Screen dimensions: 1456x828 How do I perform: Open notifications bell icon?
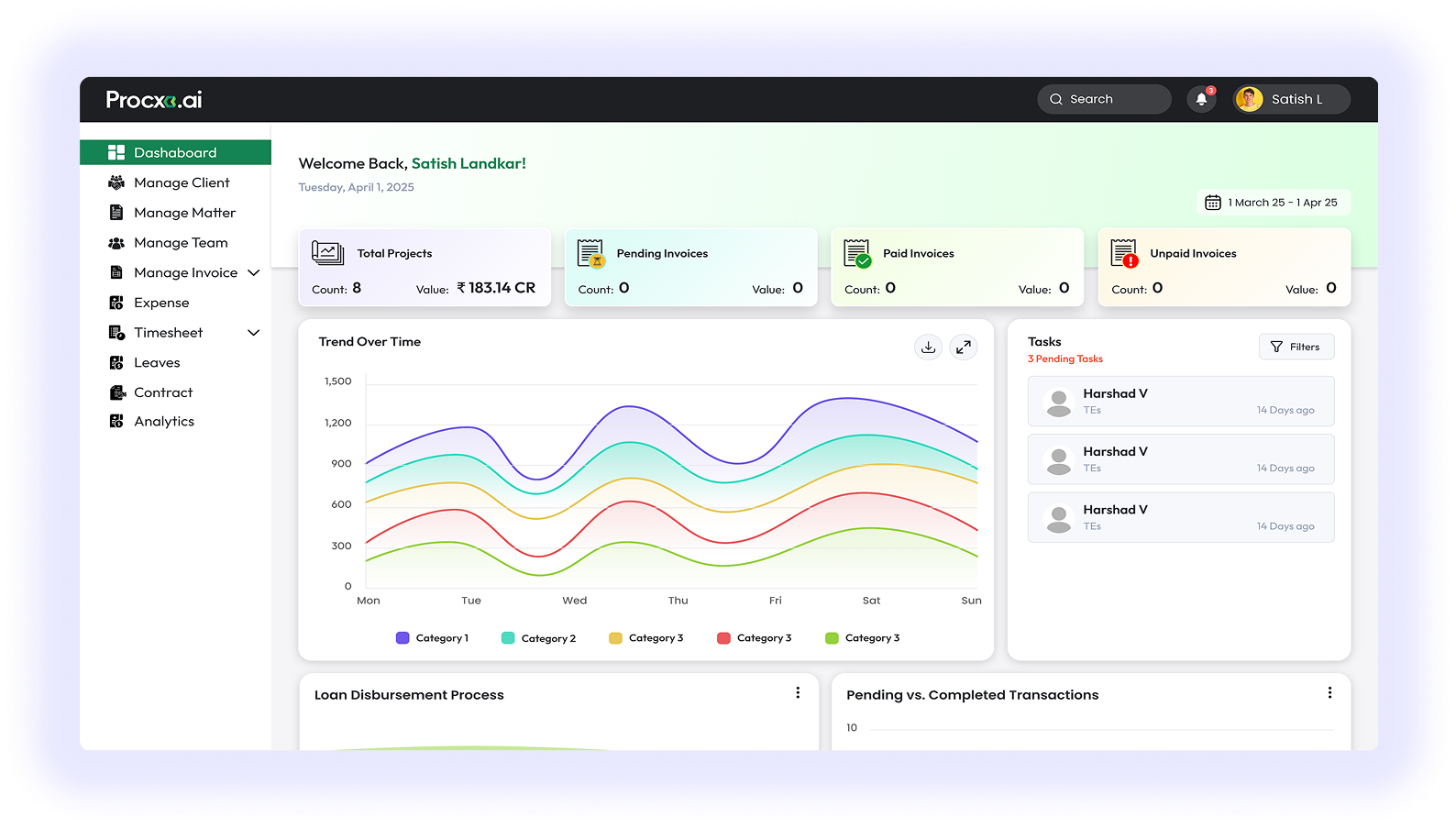click(1201, 99)
